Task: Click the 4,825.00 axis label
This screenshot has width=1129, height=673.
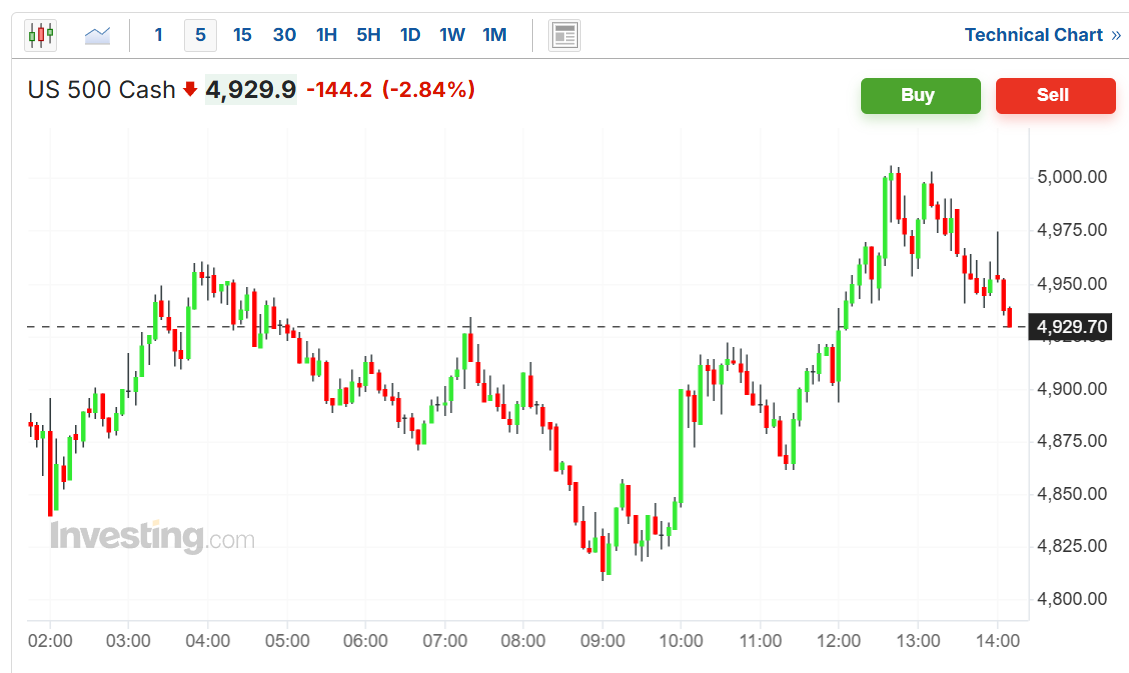Action: point(1071,546)
